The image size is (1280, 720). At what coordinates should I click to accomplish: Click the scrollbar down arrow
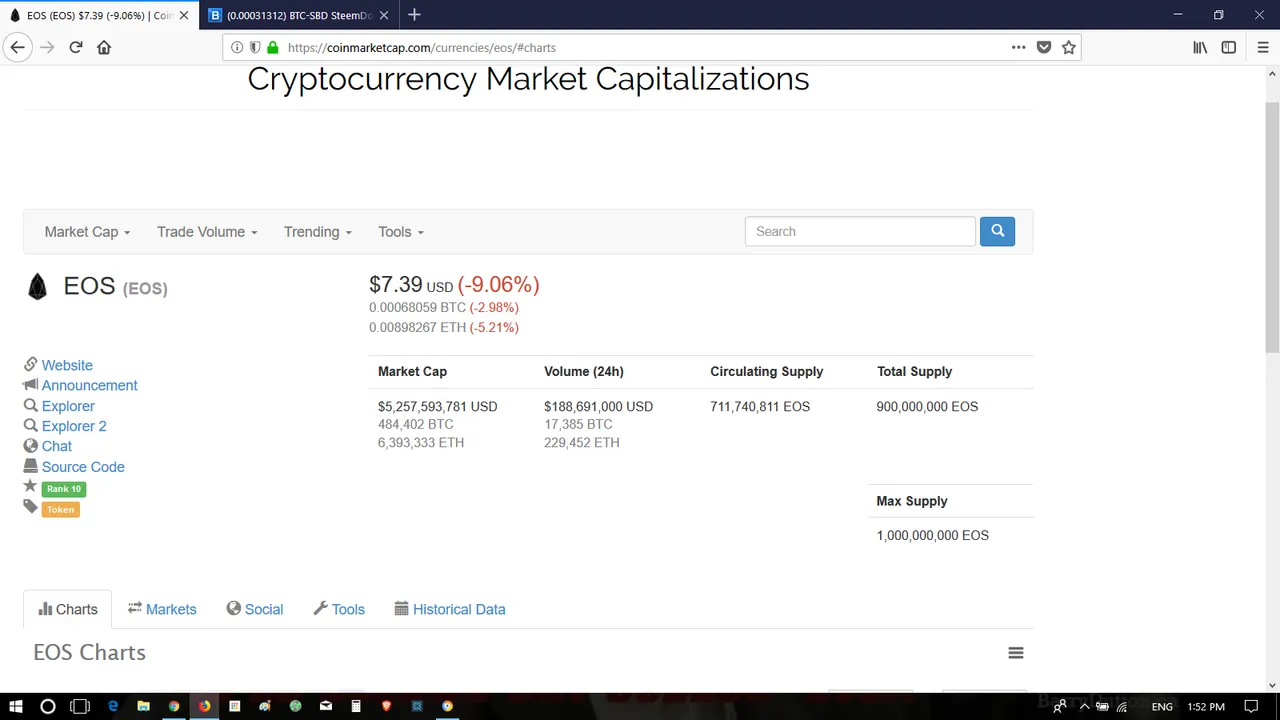[1272, 685]
